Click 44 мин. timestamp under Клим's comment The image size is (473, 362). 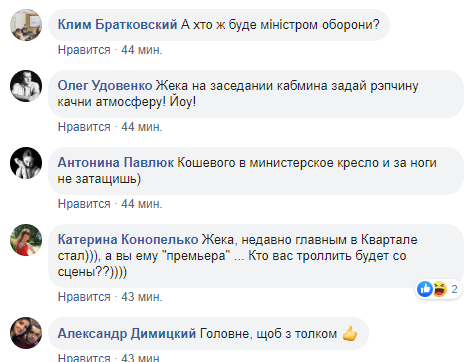[142, 50]
